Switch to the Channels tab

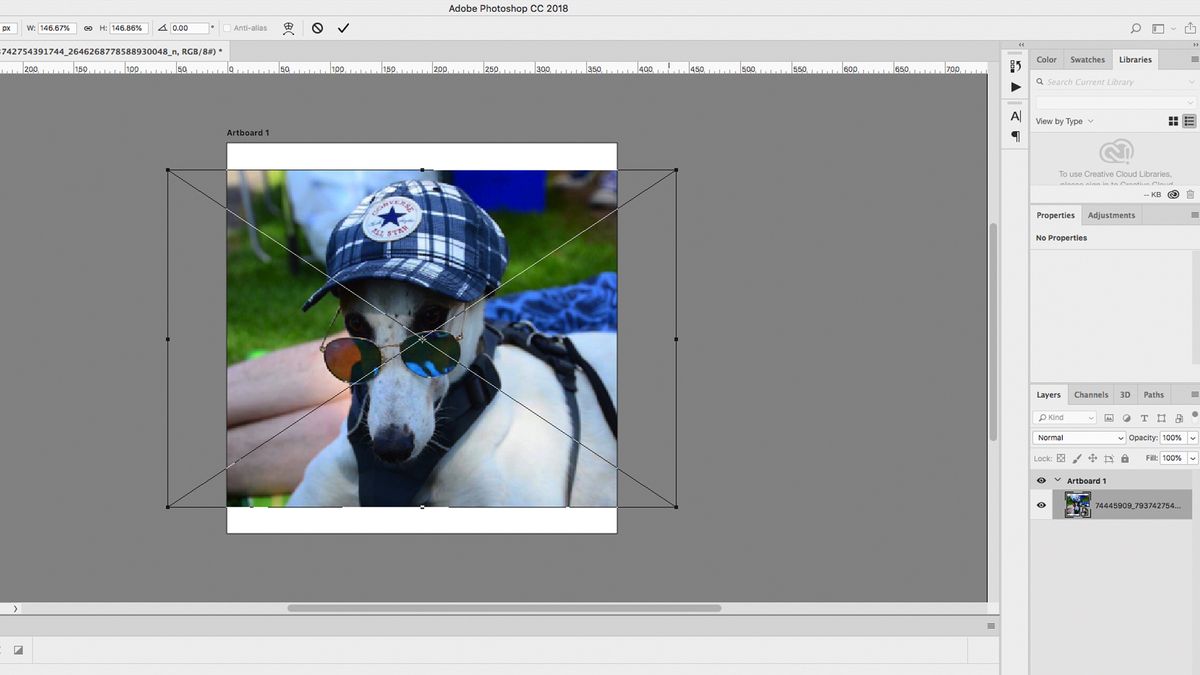(1090, 394)
